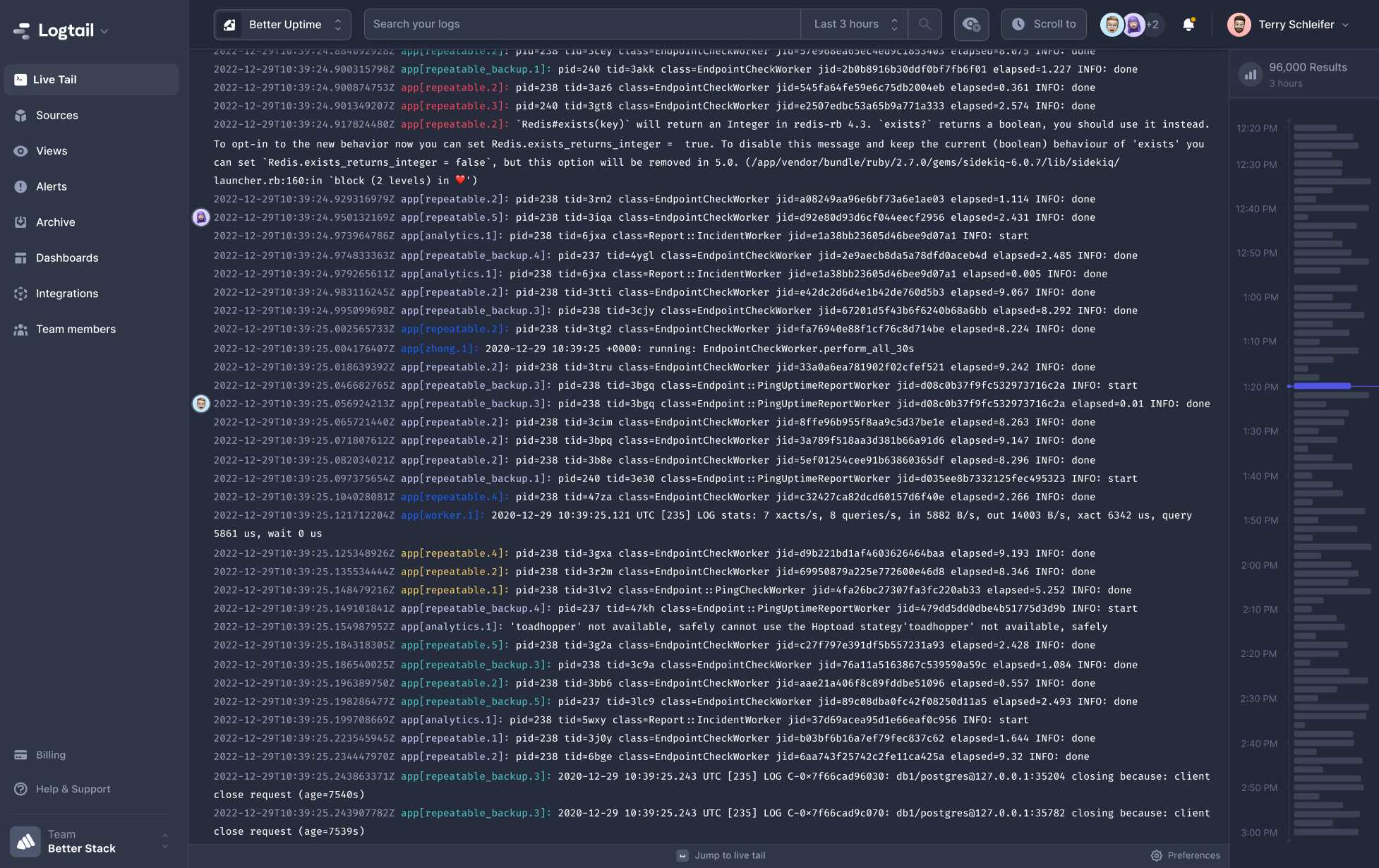The image size is (1379, 868).
Task: Open Alerts section in sidebar
Action: point(50,187)
